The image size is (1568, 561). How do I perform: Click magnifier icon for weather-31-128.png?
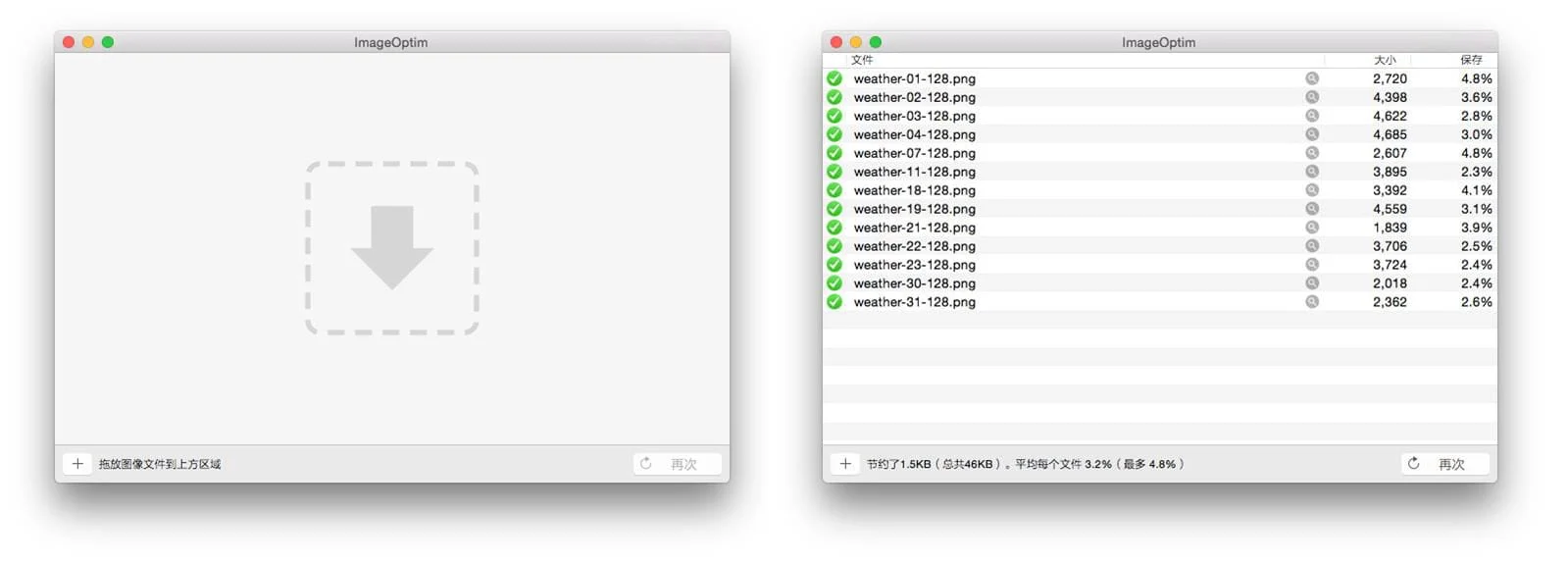coord(1312,302)
